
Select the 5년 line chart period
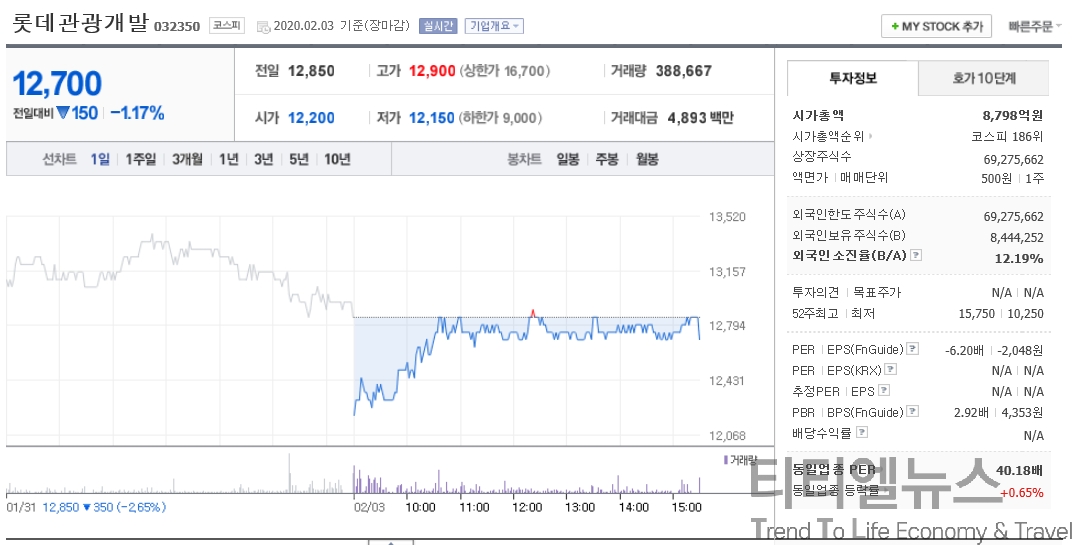tap(299, 159)
